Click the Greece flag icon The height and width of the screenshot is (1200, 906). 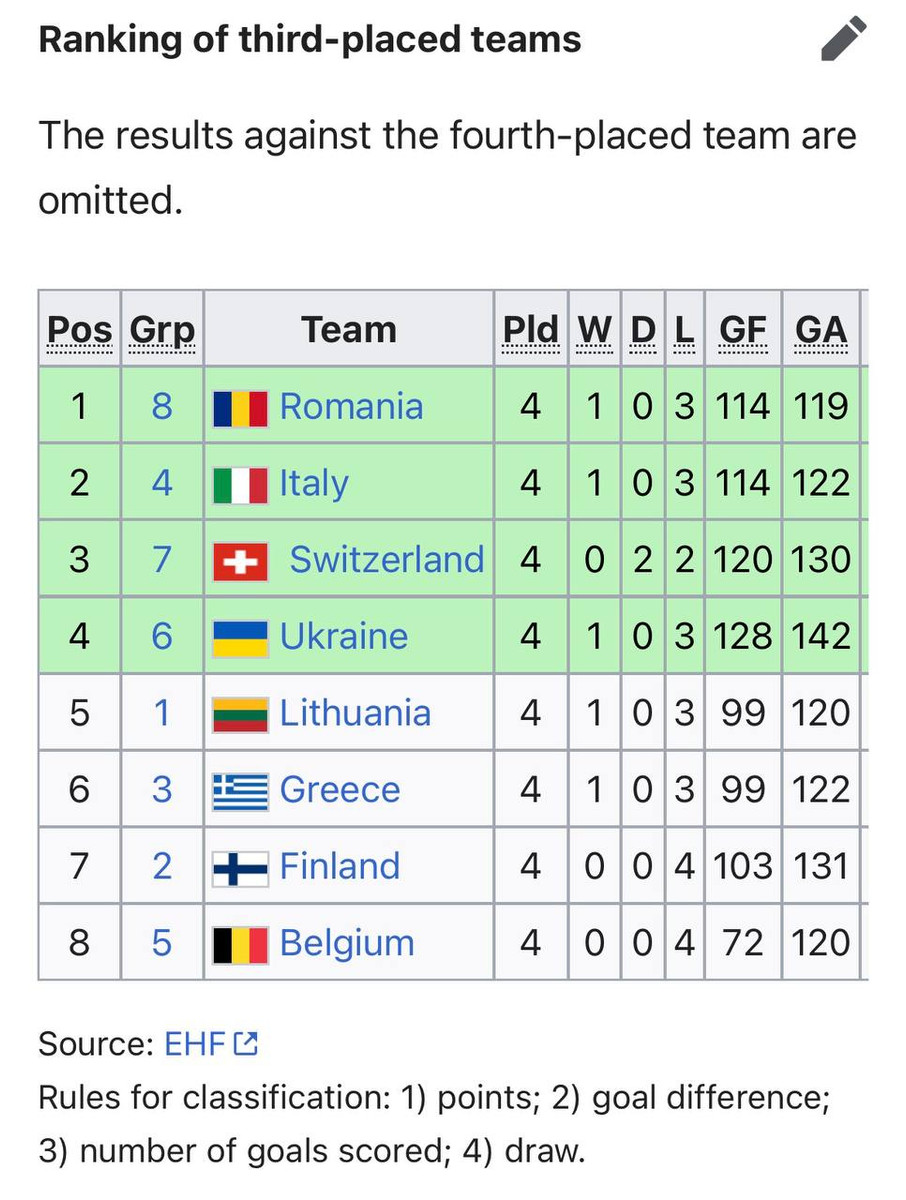pos(240,791)
